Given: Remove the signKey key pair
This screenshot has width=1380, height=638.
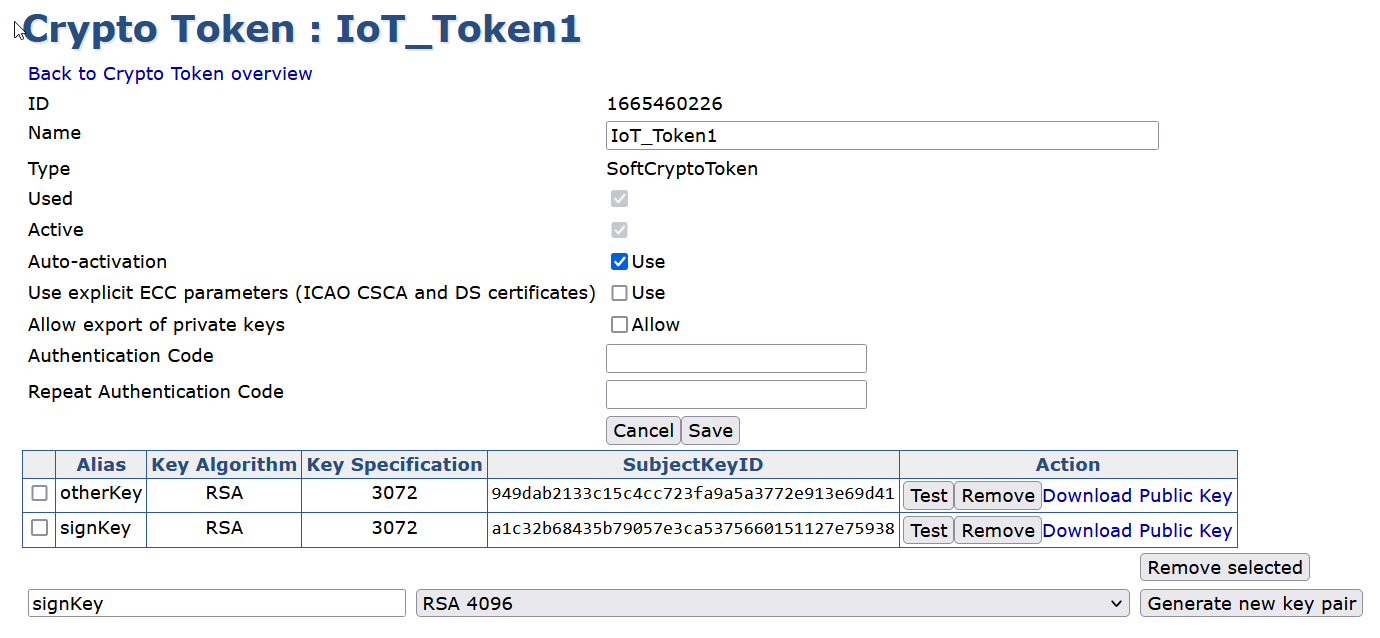Looking at the screenshot, I should tap(997, 531).
